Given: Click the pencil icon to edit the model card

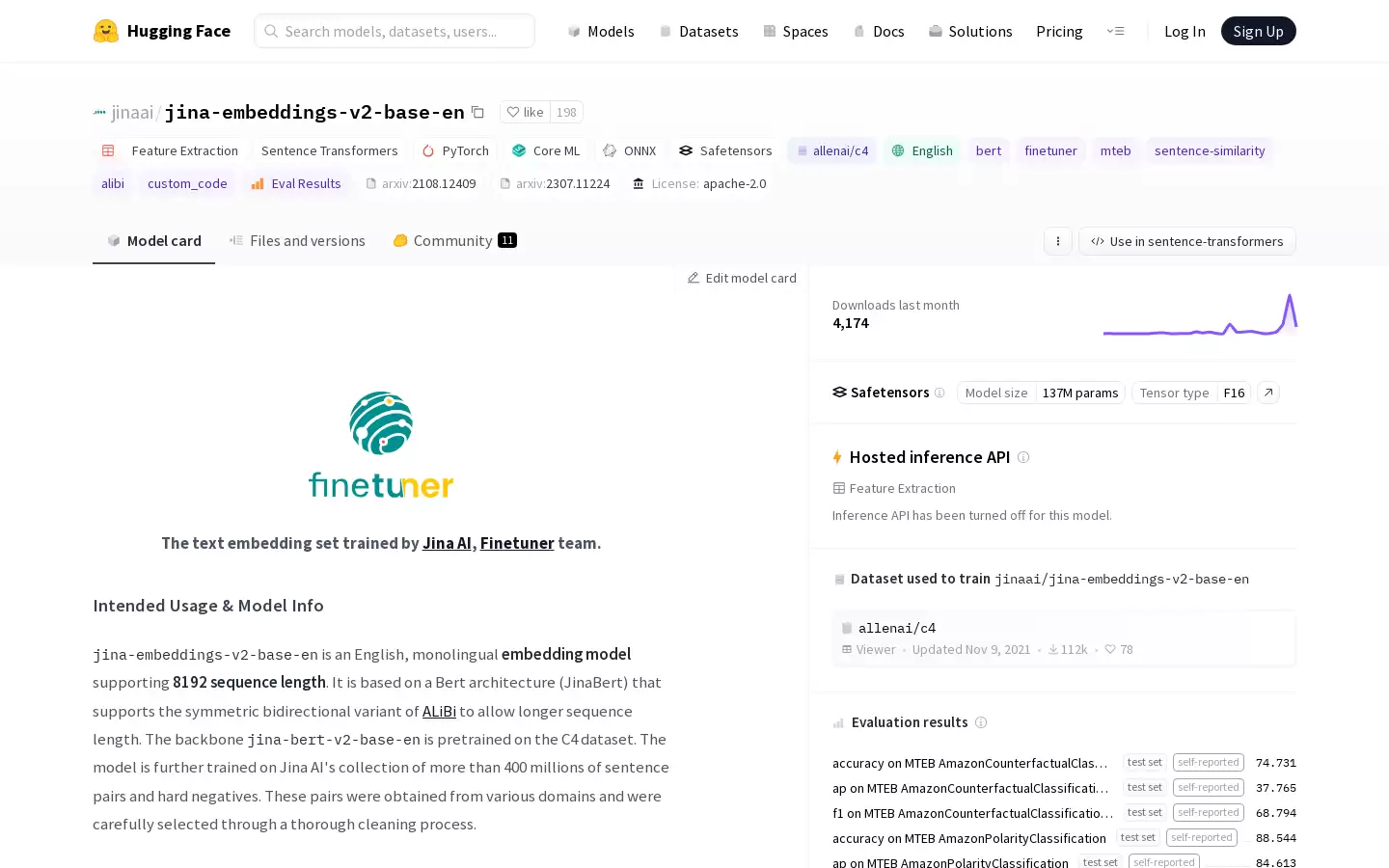Looking at the screenshot, I should click(x=693, y=278).
